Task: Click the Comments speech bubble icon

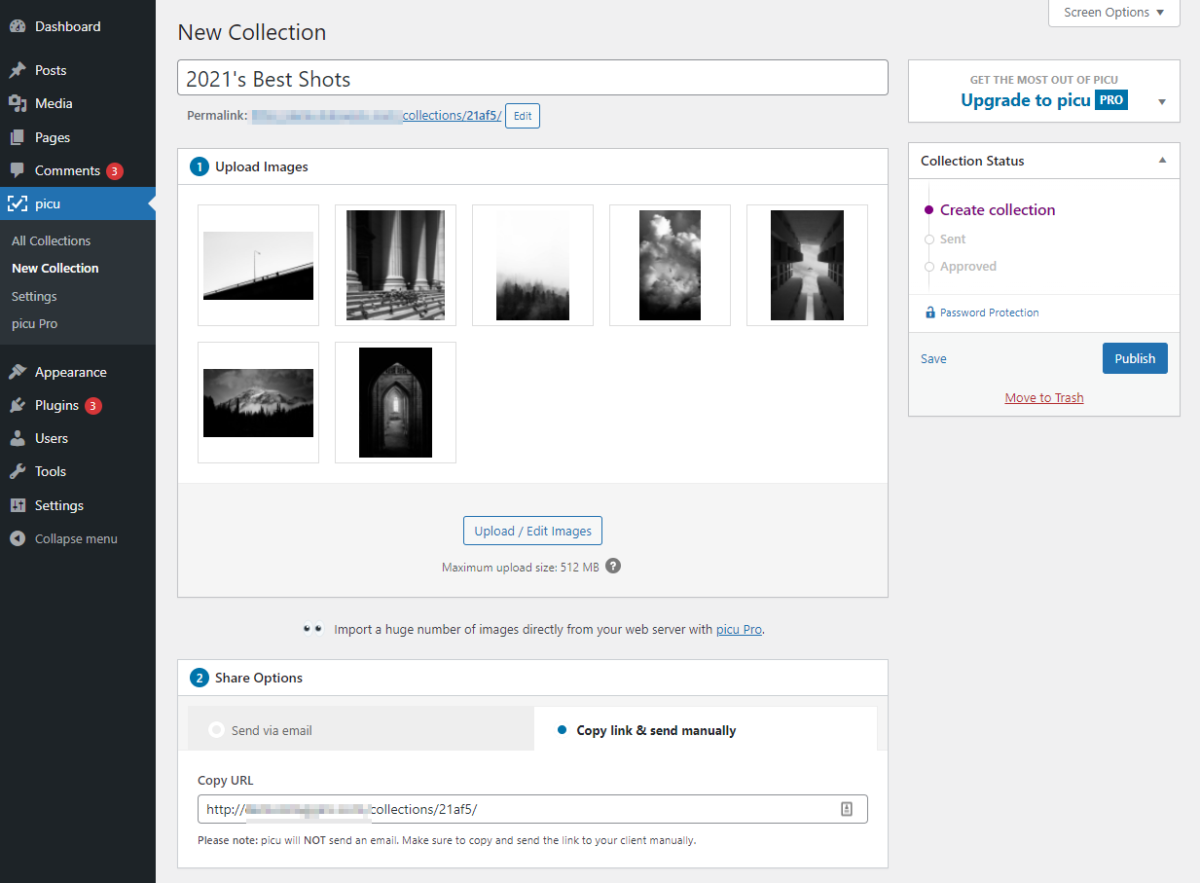Action: (17, 171)
